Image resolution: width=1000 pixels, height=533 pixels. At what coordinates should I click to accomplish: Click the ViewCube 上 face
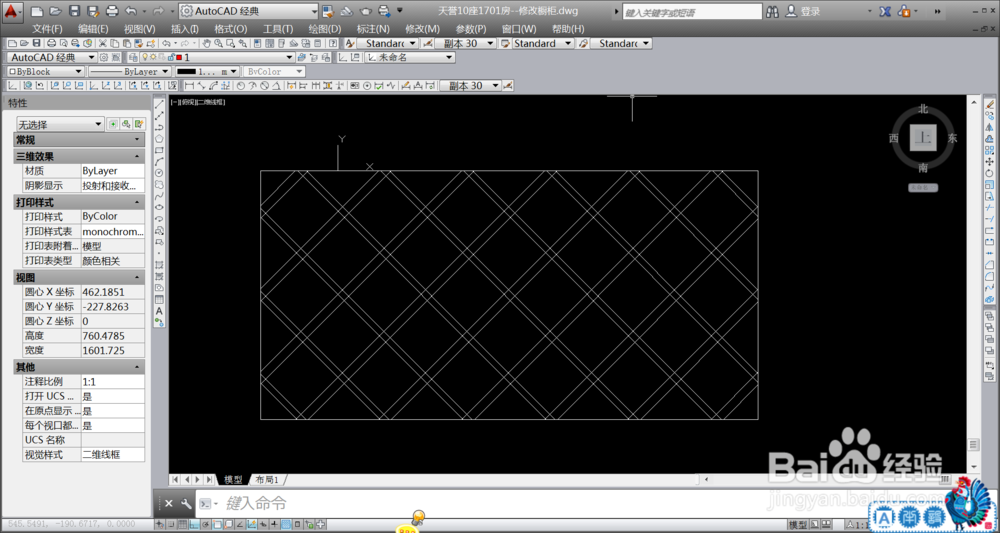tap(923, 137)
